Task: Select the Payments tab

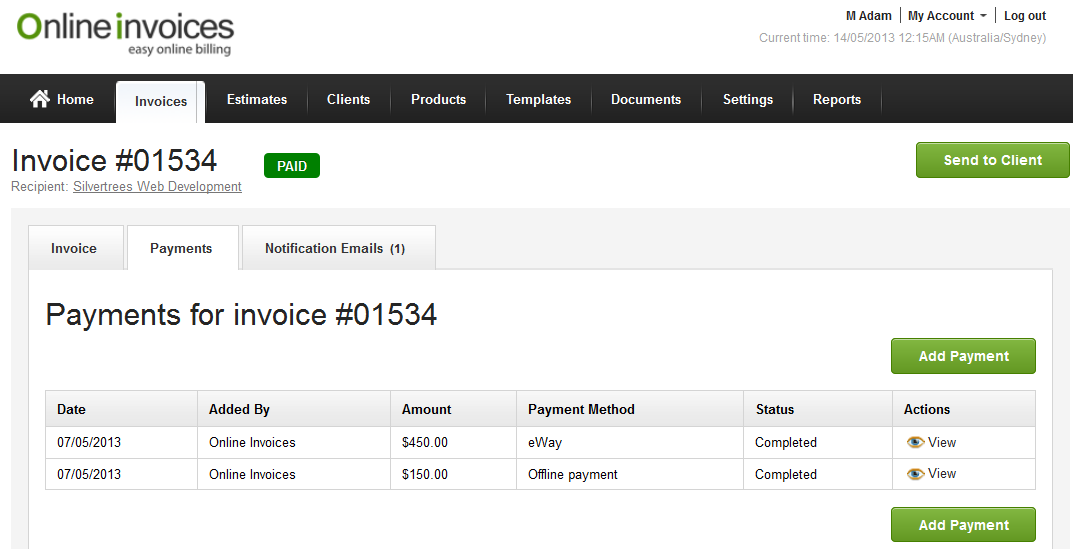Action: (181, 248)
